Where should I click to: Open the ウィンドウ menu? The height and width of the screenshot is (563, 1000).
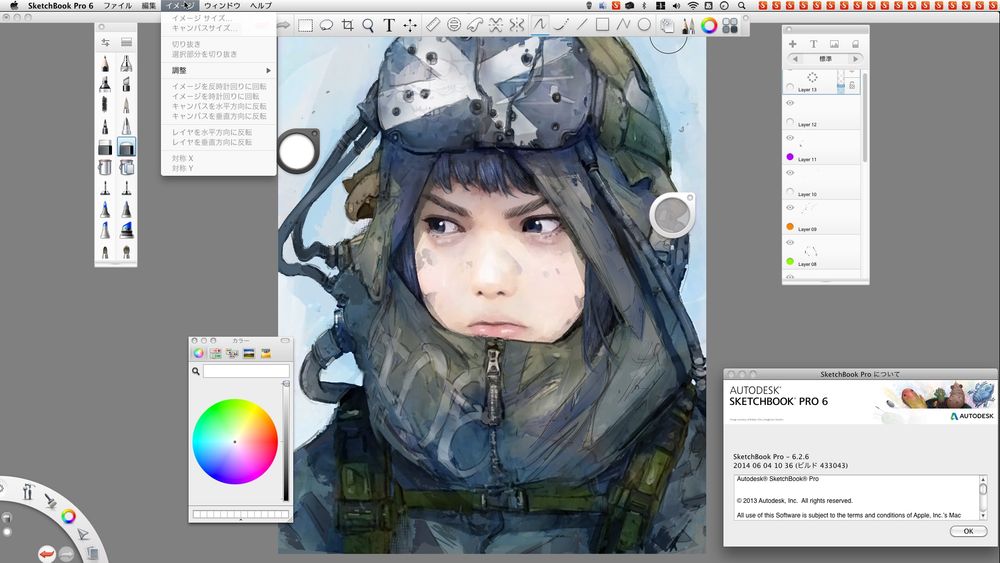pyautogui.click(x=221, y=6)
